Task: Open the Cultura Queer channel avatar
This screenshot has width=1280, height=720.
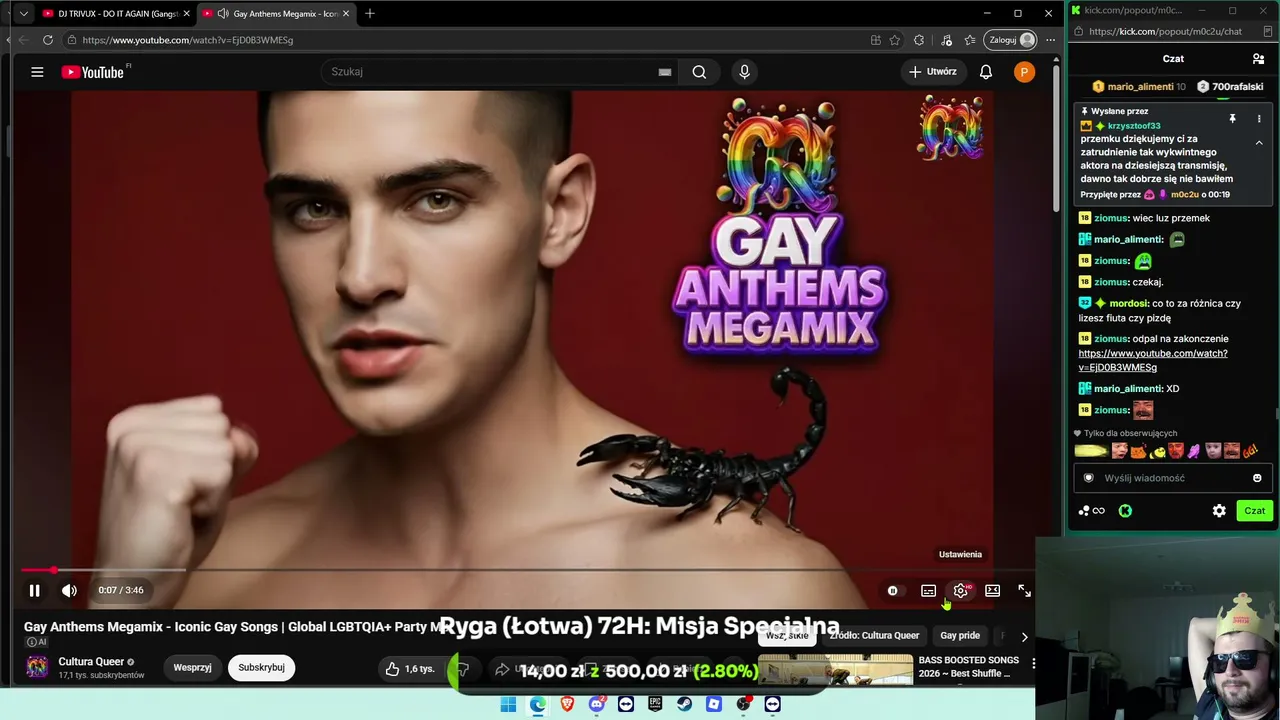Action: [x=37, y=667]
